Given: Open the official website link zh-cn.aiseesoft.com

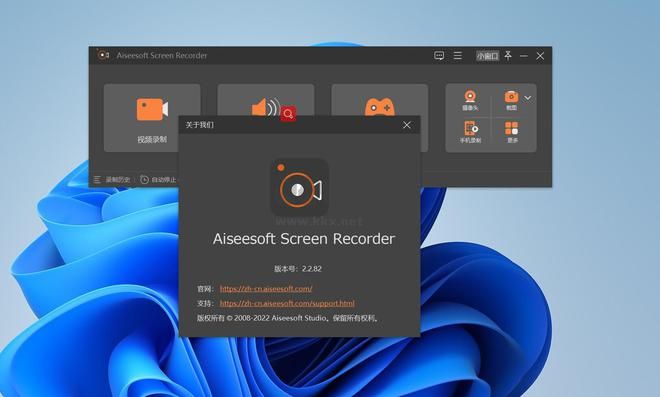Looking at the screenshot, I should [x=266, y=289].
